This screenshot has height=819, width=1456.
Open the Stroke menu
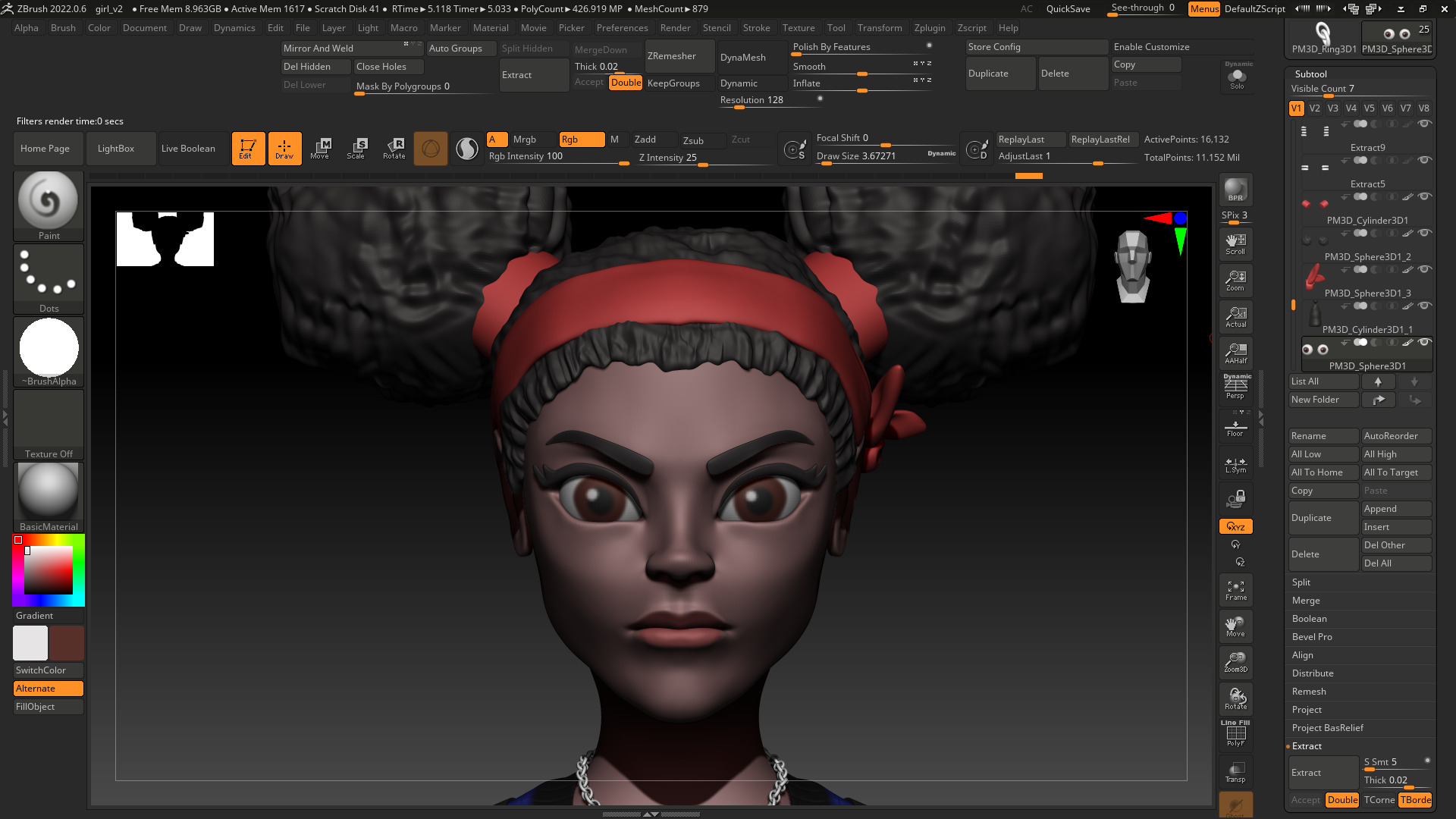tap(756, 28)
